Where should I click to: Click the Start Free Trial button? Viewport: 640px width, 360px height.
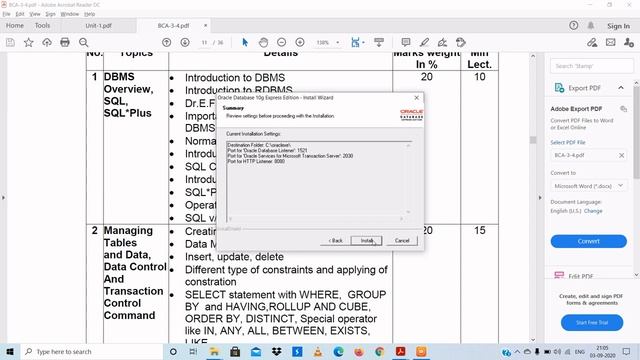pyautogui.click(x=592, y=322)
